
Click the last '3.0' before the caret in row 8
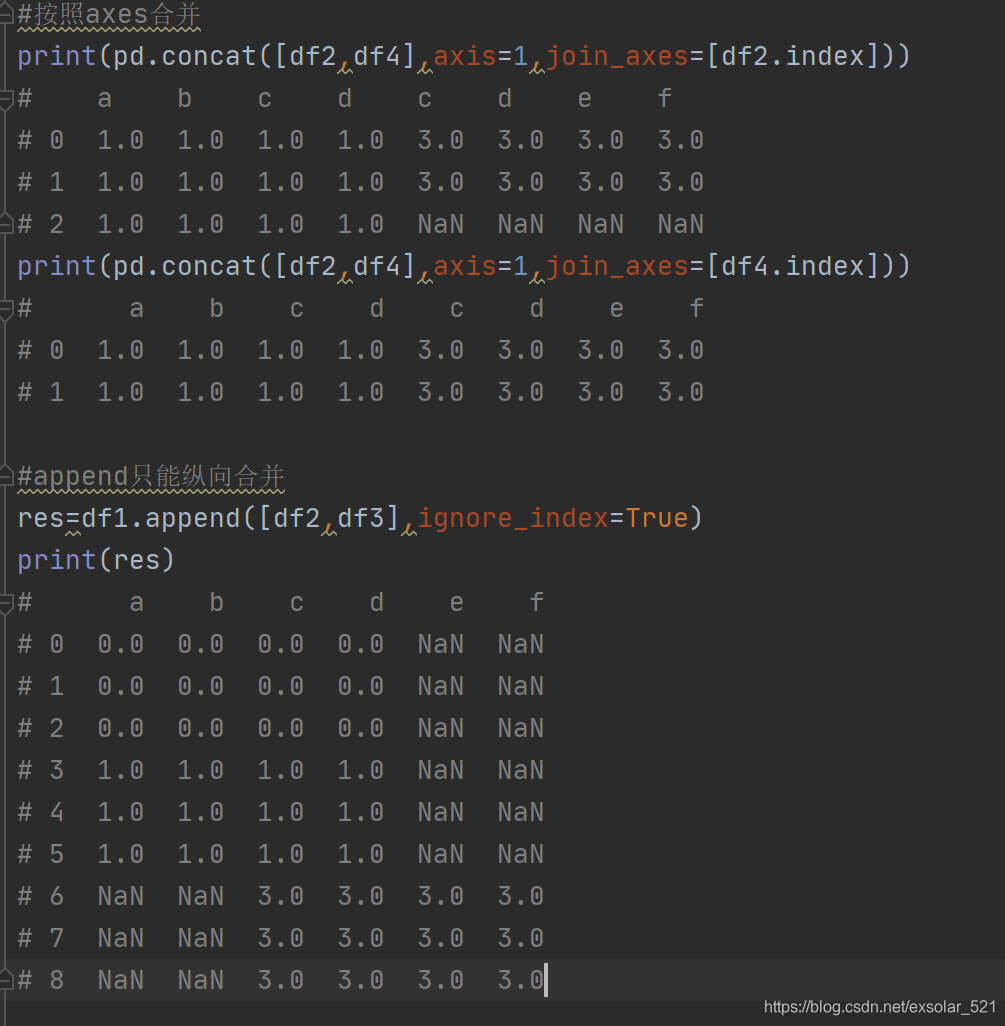tap(521, 980)
